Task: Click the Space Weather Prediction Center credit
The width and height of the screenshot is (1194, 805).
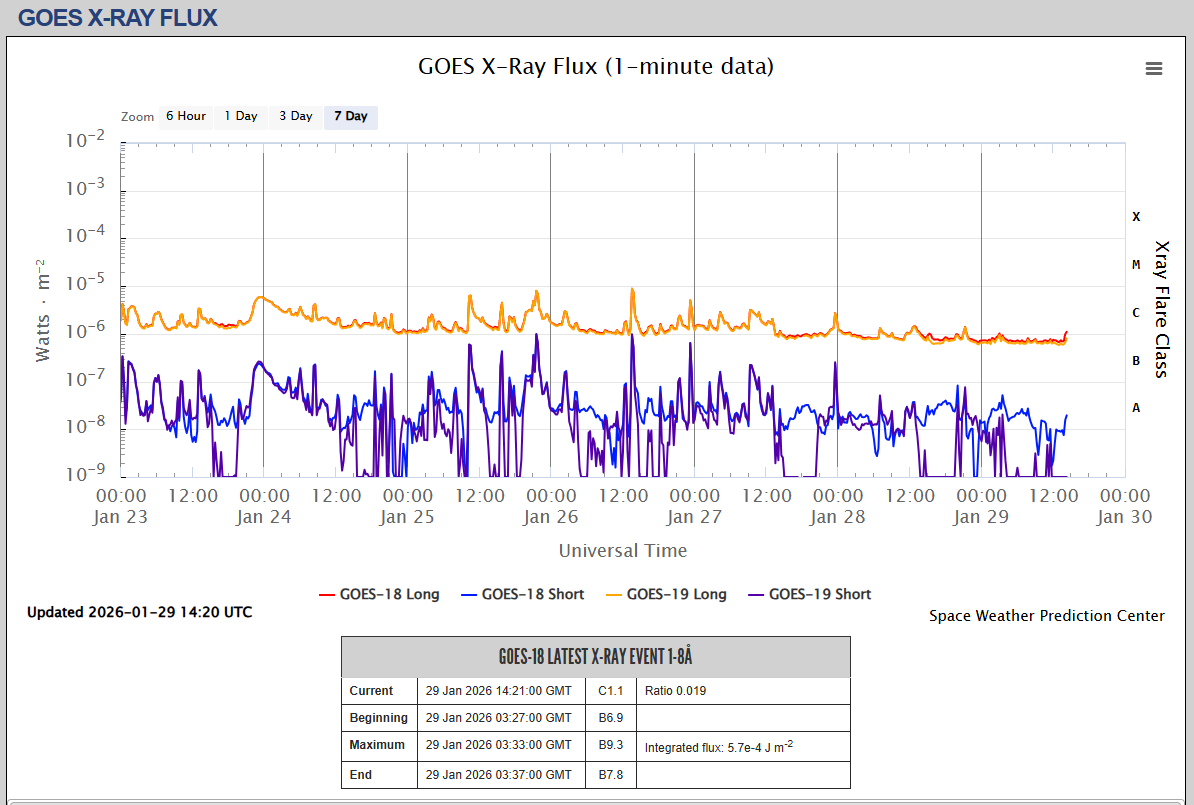Action: [x=1046, y=616]
